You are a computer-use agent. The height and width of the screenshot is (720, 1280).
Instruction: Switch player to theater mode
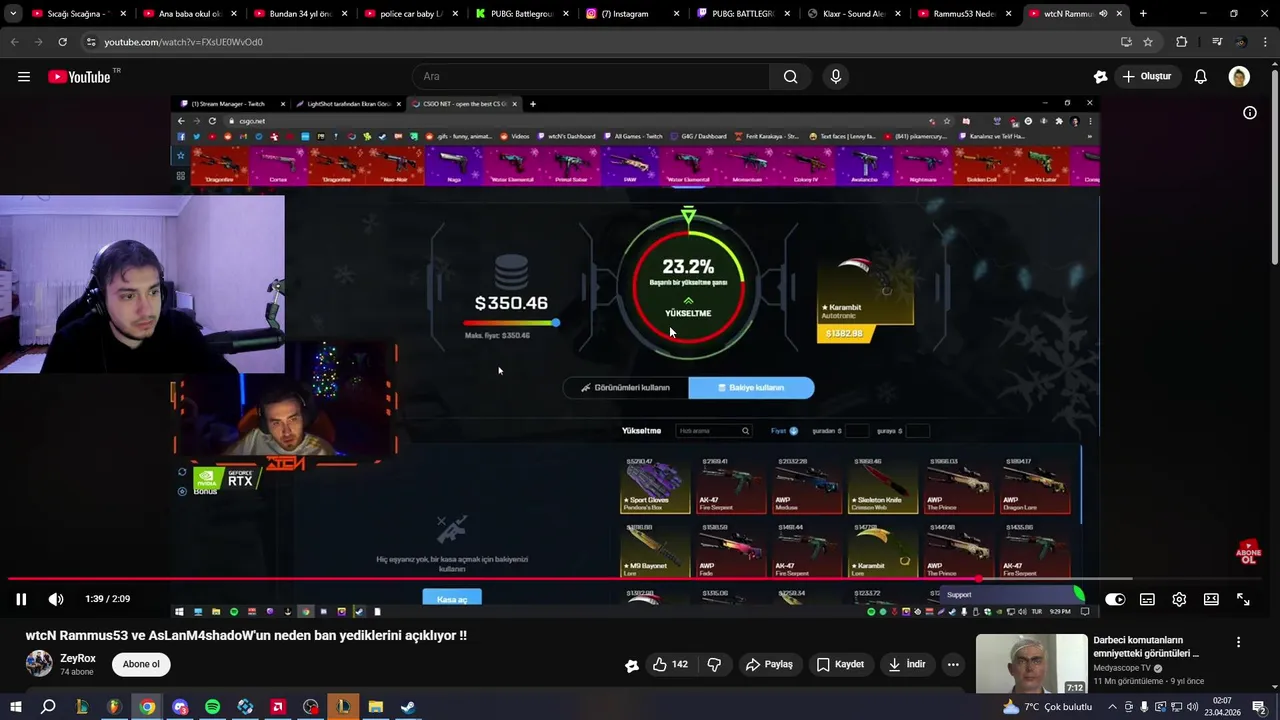[x=1211, y=599]
